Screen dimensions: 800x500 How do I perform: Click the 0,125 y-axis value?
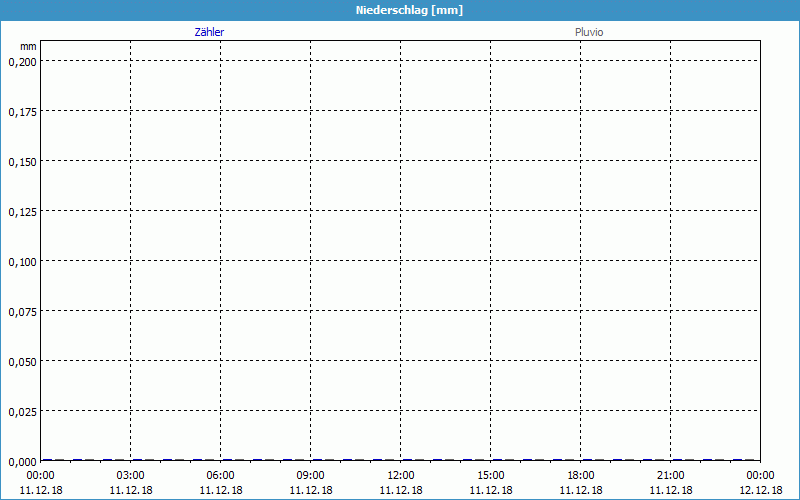point(22,212)
